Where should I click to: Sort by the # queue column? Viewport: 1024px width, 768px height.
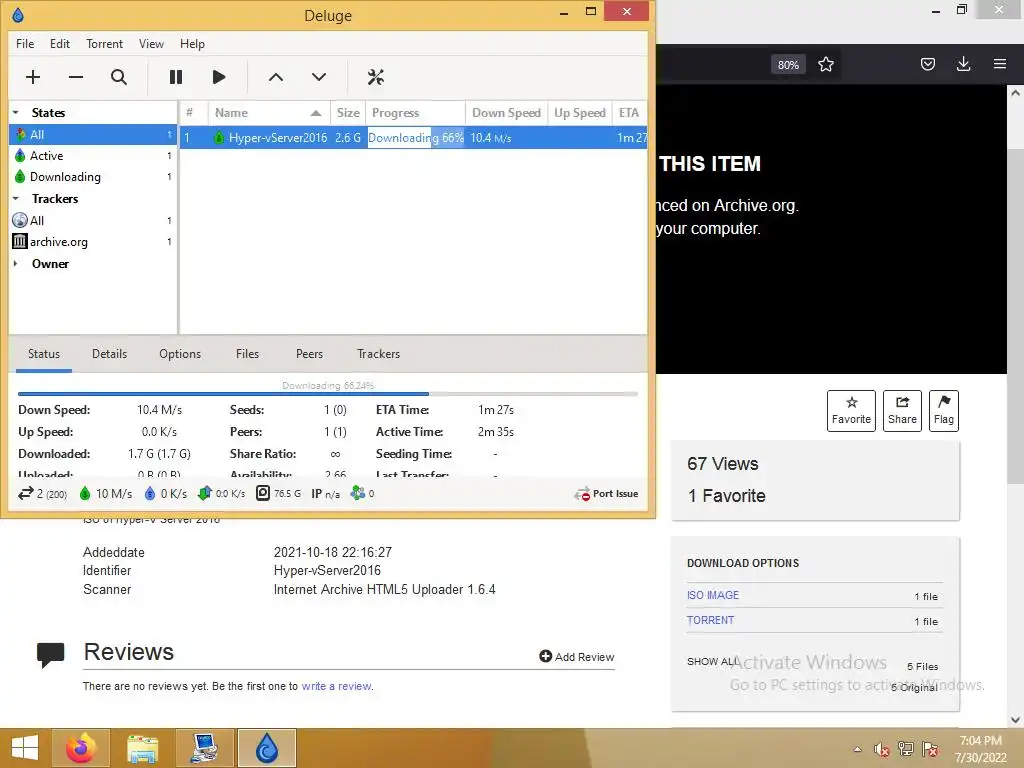point(194,112)
